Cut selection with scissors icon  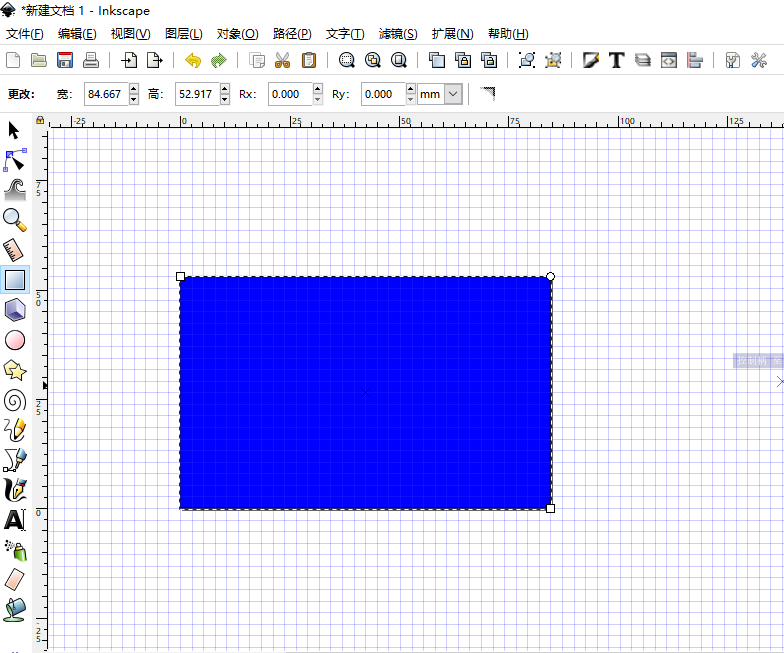click(282, 60)
